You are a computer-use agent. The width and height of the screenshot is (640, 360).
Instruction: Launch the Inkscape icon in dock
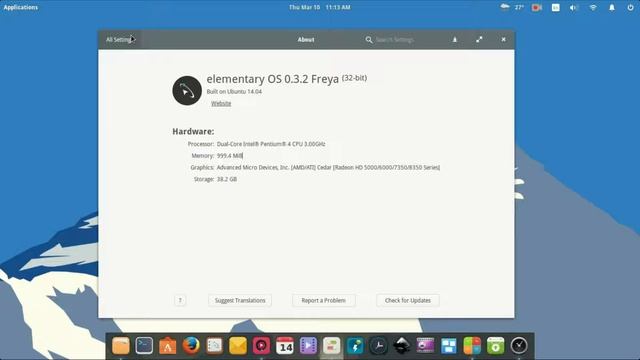402,346
